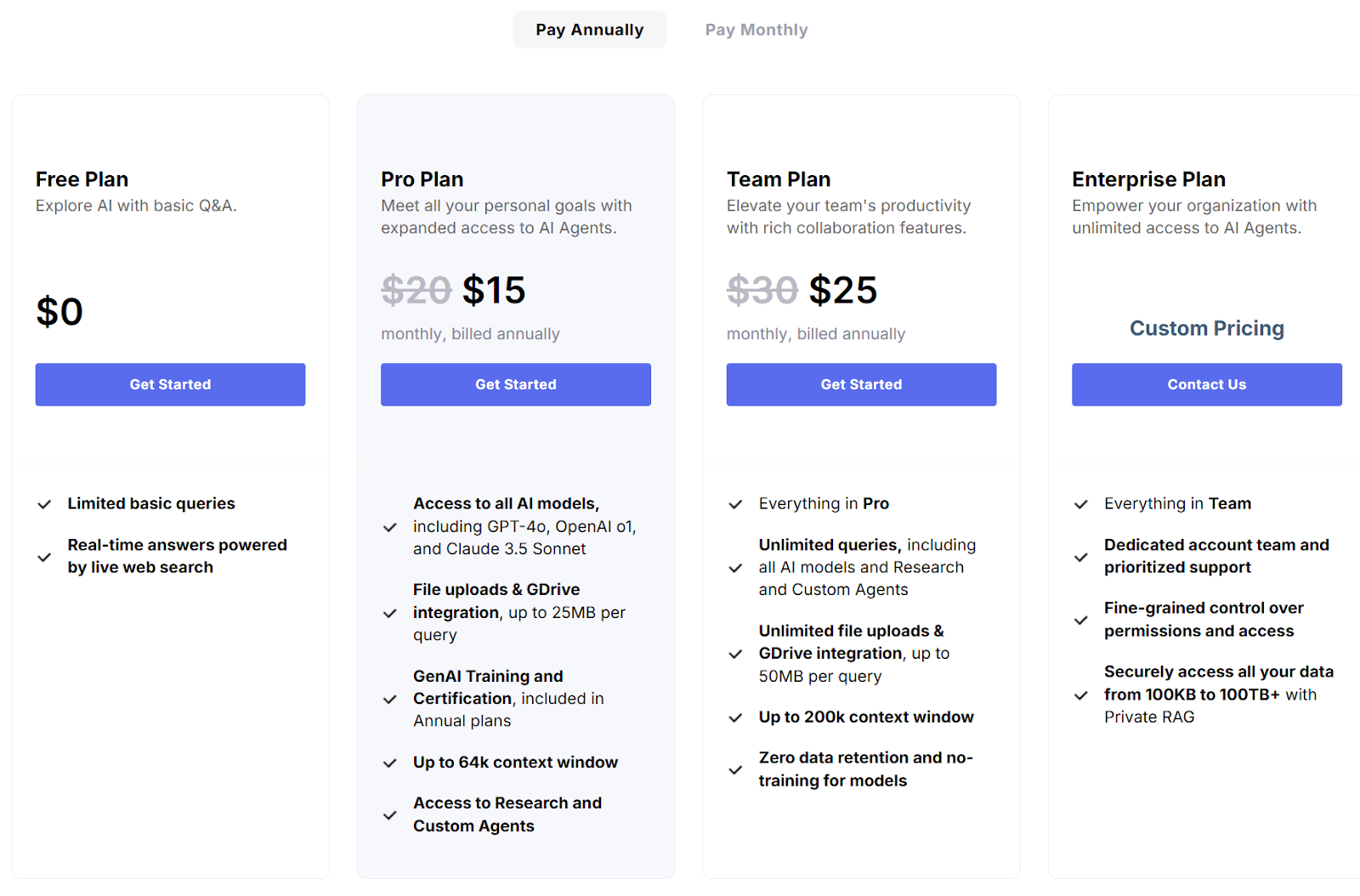Click the checkmark beside Everything in Team
This screenshot has width=1360, height=896.
(x=1081, y=504)
